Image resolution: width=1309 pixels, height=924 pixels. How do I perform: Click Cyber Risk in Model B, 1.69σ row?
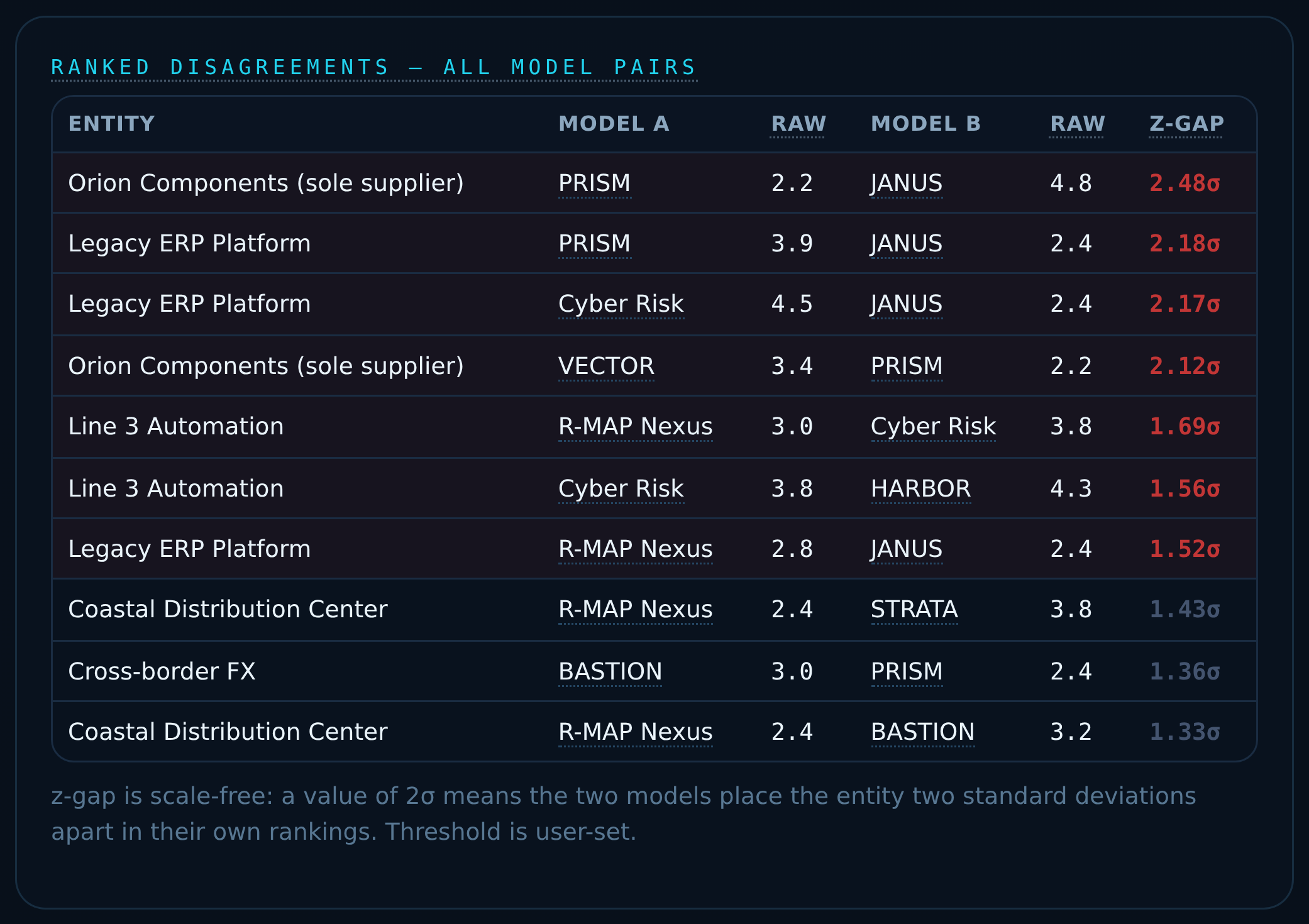click(x=933, y=427)
